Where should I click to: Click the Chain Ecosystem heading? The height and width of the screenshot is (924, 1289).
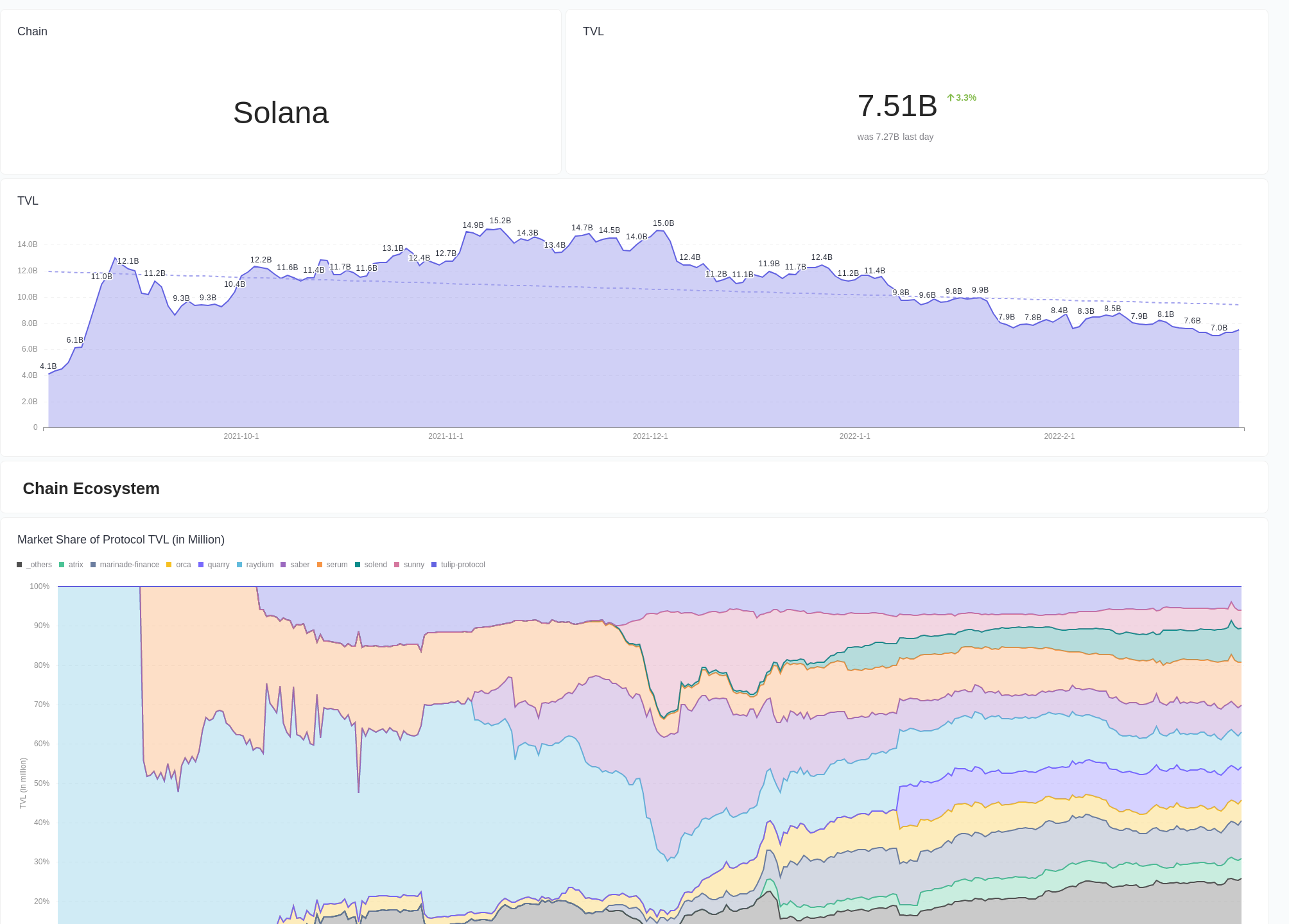tap(91, 488)
